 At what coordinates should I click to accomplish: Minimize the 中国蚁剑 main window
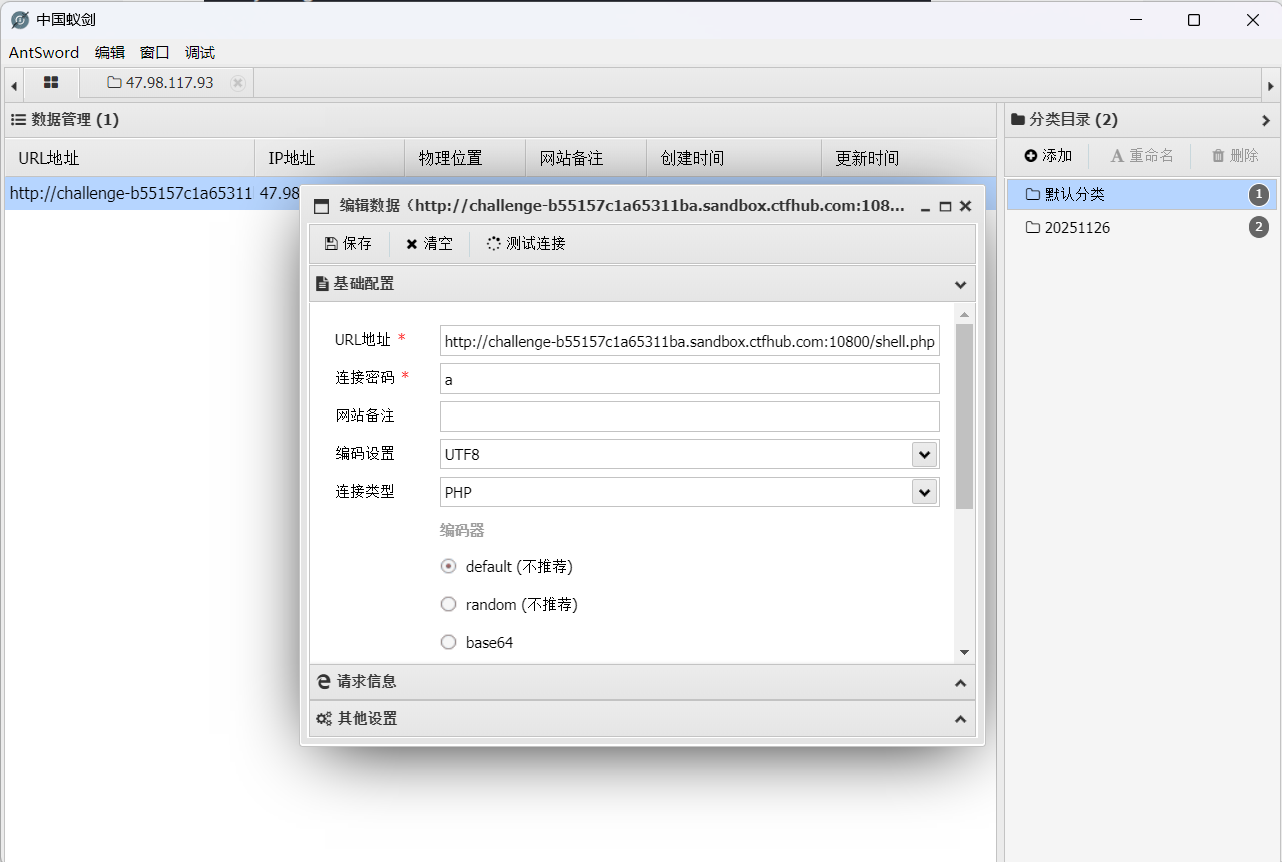click(1135, 19)
